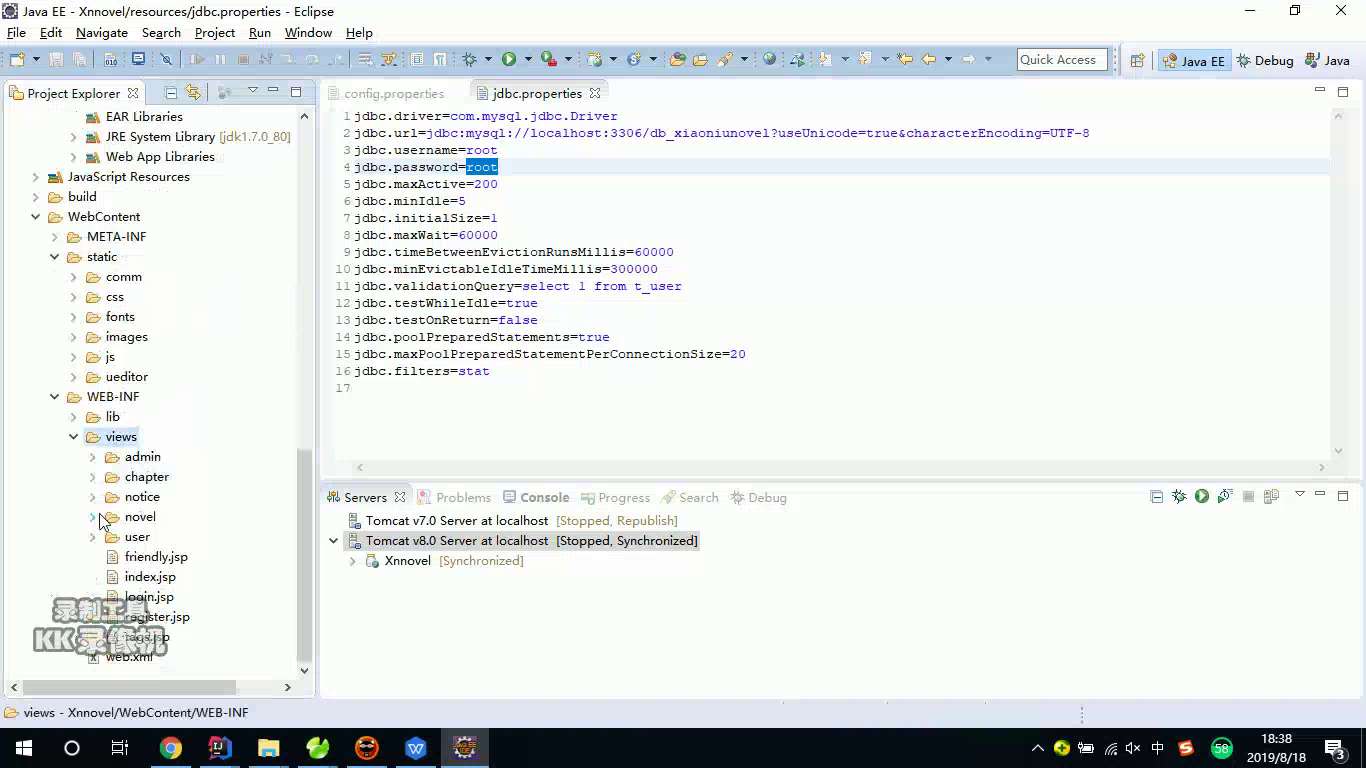Select the index.jsp file
This screenshot has height=768, width=1366.
(150, 577)
